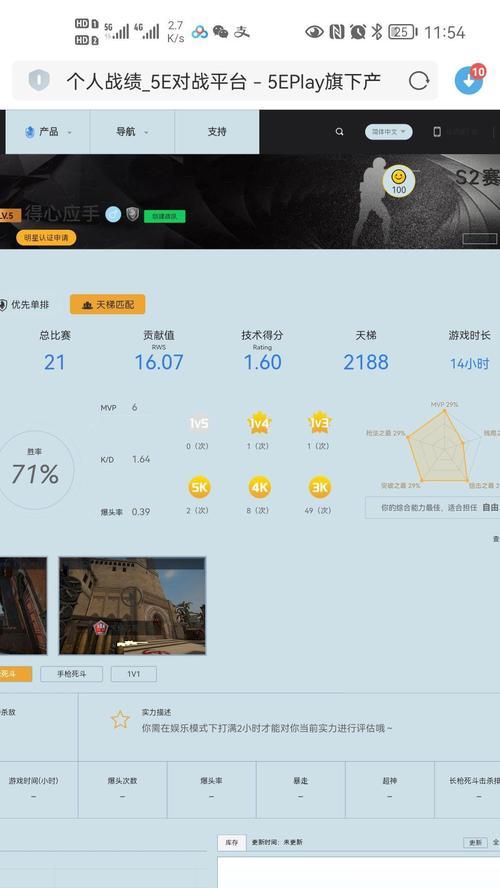Reload the page with the refresh icon

(x=418, y=81)
